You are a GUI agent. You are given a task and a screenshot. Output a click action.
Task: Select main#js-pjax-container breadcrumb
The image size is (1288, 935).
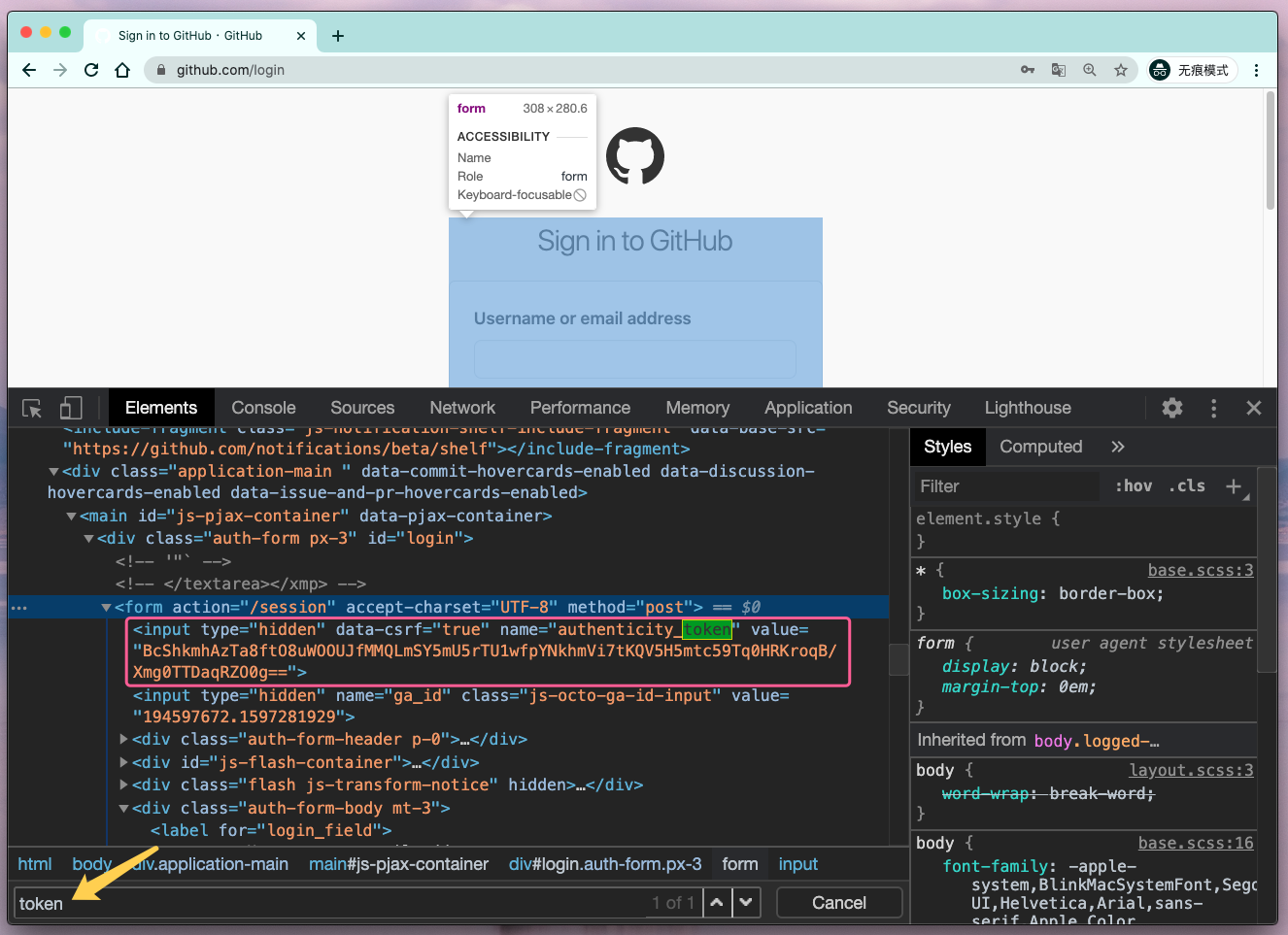coord(398,864)
